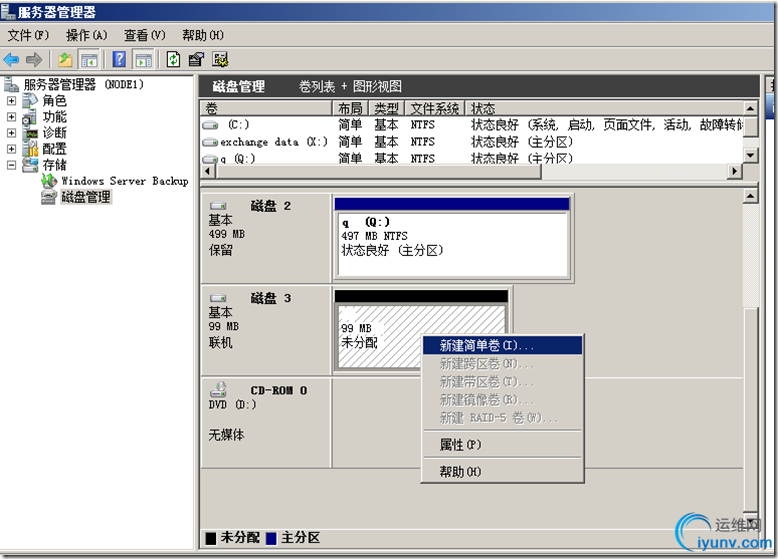Open the 操作(A) menu

86,35
